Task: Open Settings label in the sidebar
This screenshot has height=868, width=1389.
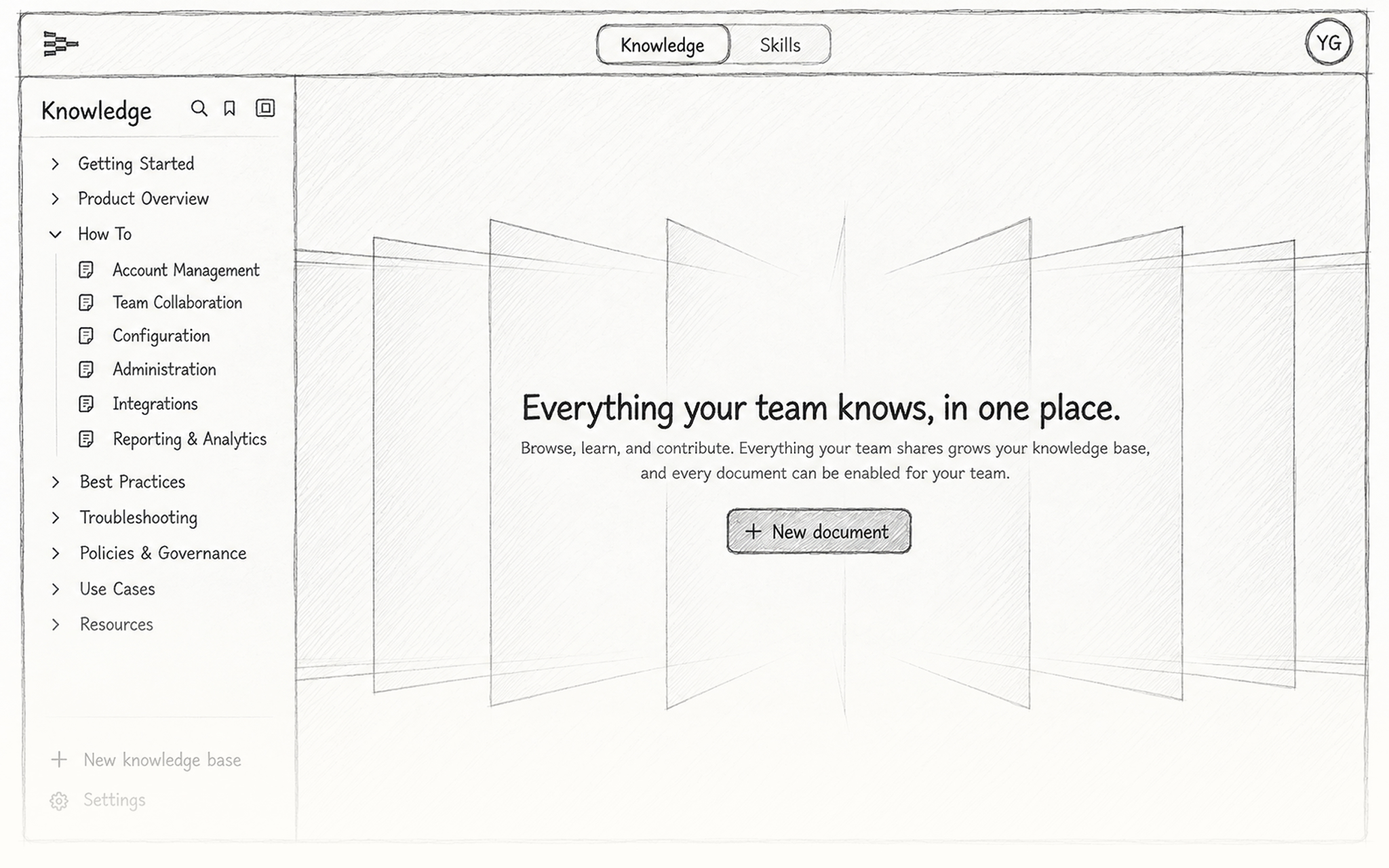Action: pyautogui.click(x=115, y=800)
